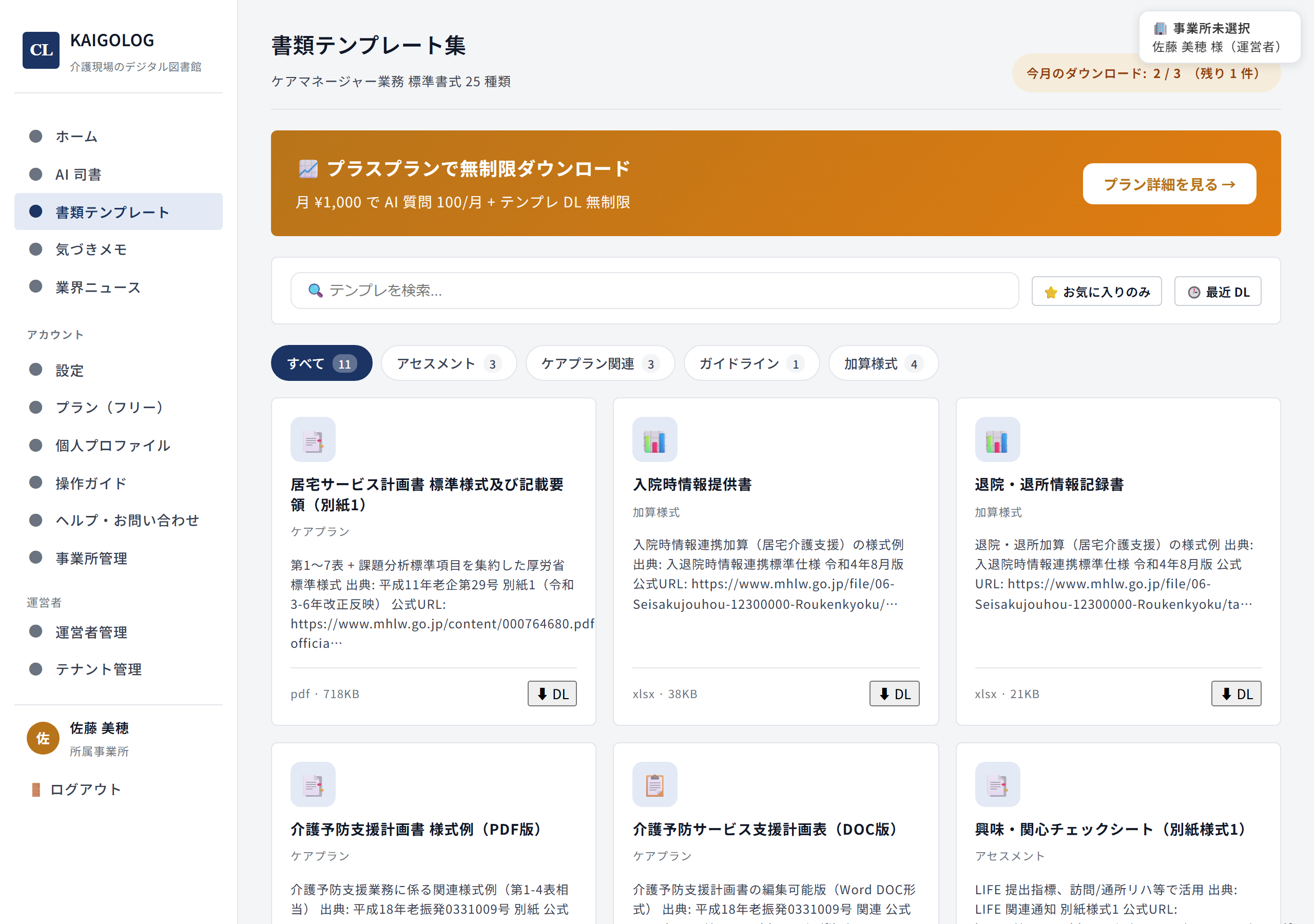Viewport: 1314px width, 924px height.
Task: Open 操作ガイド in the sidebar
Action: (x=118, y=483)
